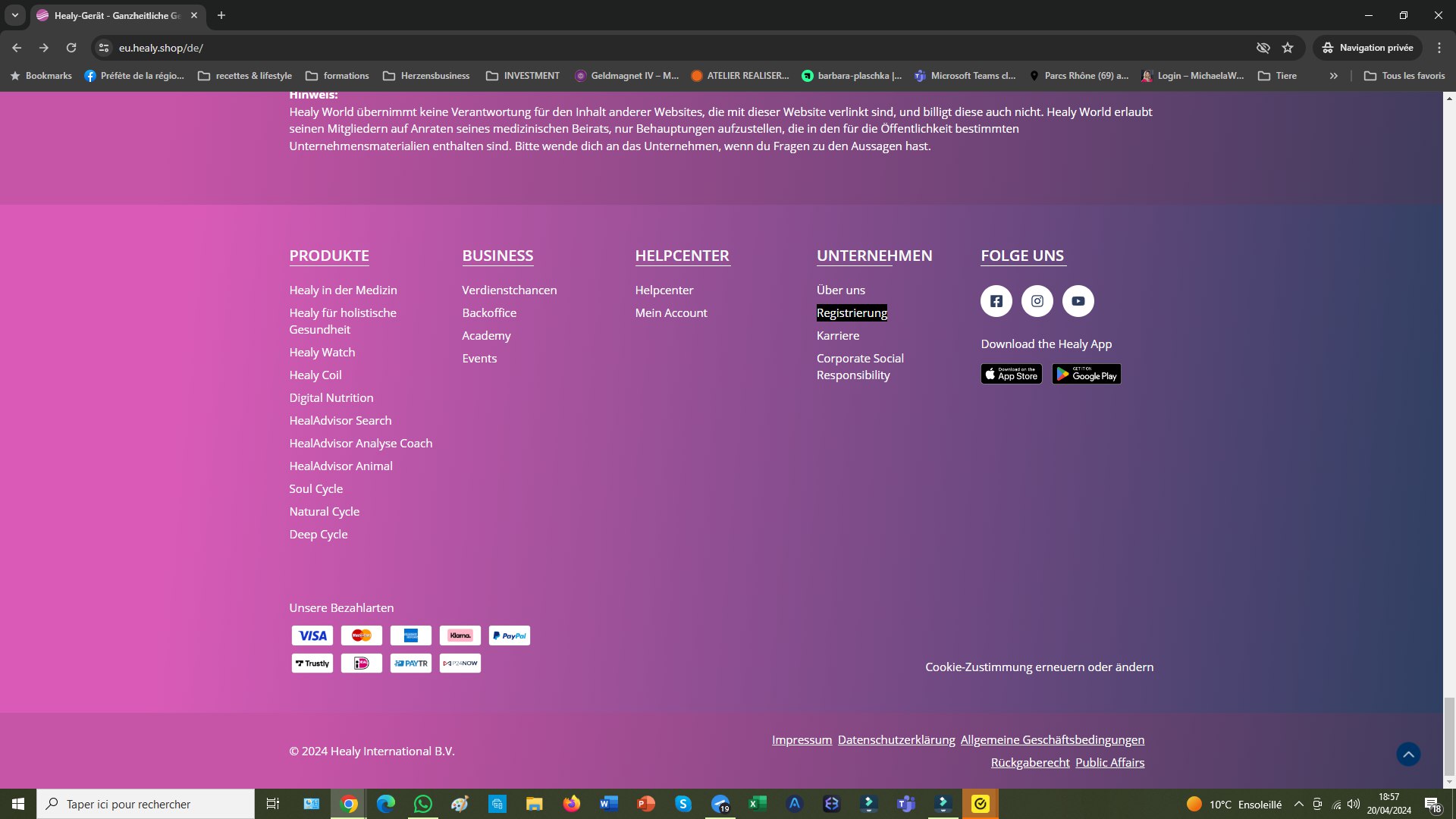Show more bookmarks with the chevron
The height and width of the screenshot is (819, 1456).
click(1334, 76)
